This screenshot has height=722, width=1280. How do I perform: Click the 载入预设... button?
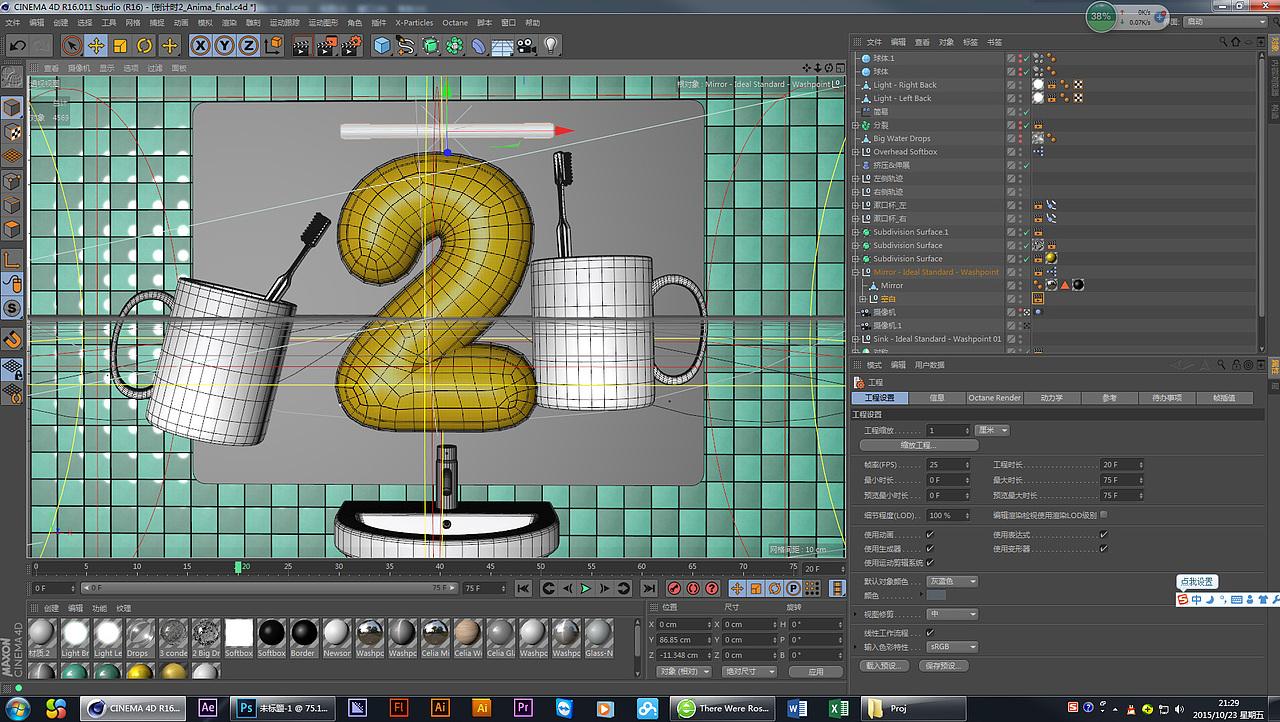pos(885,666)
